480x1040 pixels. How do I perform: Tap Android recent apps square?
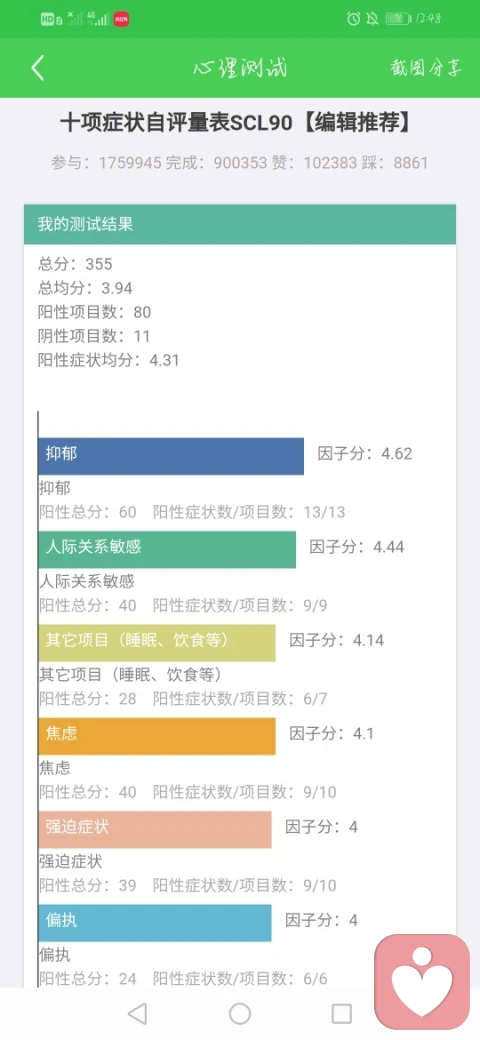point(341,1013)
